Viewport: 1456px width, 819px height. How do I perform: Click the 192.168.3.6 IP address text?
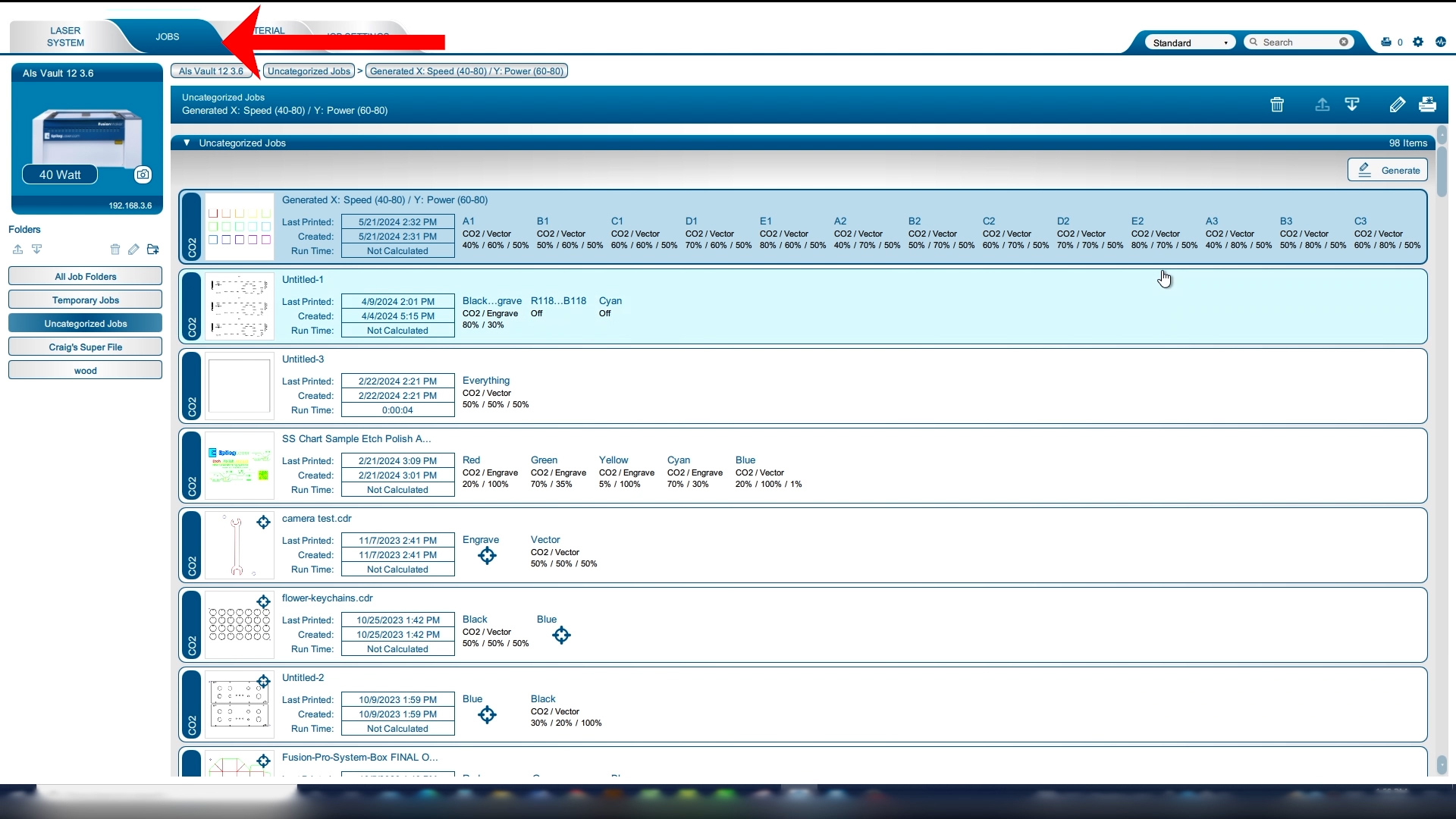point(130,206)
